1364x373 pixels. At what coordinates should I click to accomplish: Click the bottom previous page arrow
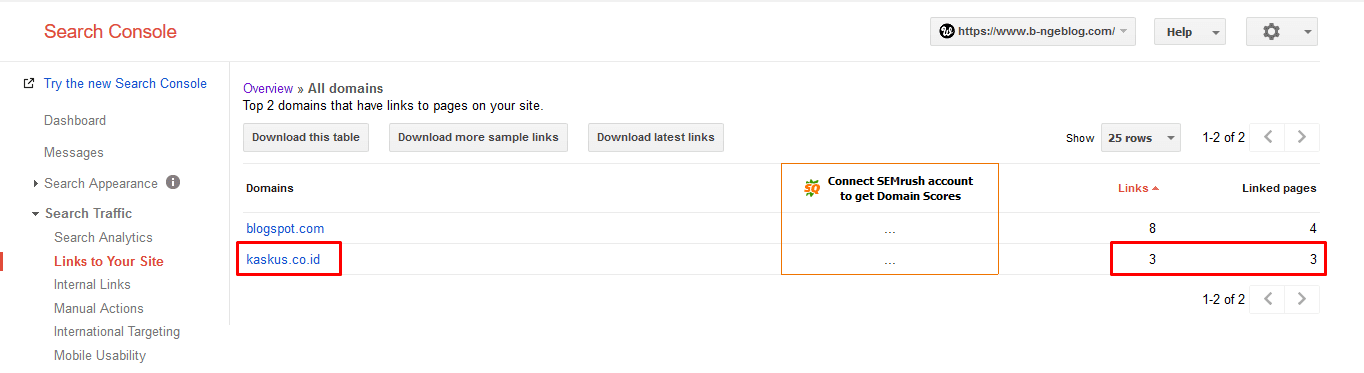(x=1268, y=299)
